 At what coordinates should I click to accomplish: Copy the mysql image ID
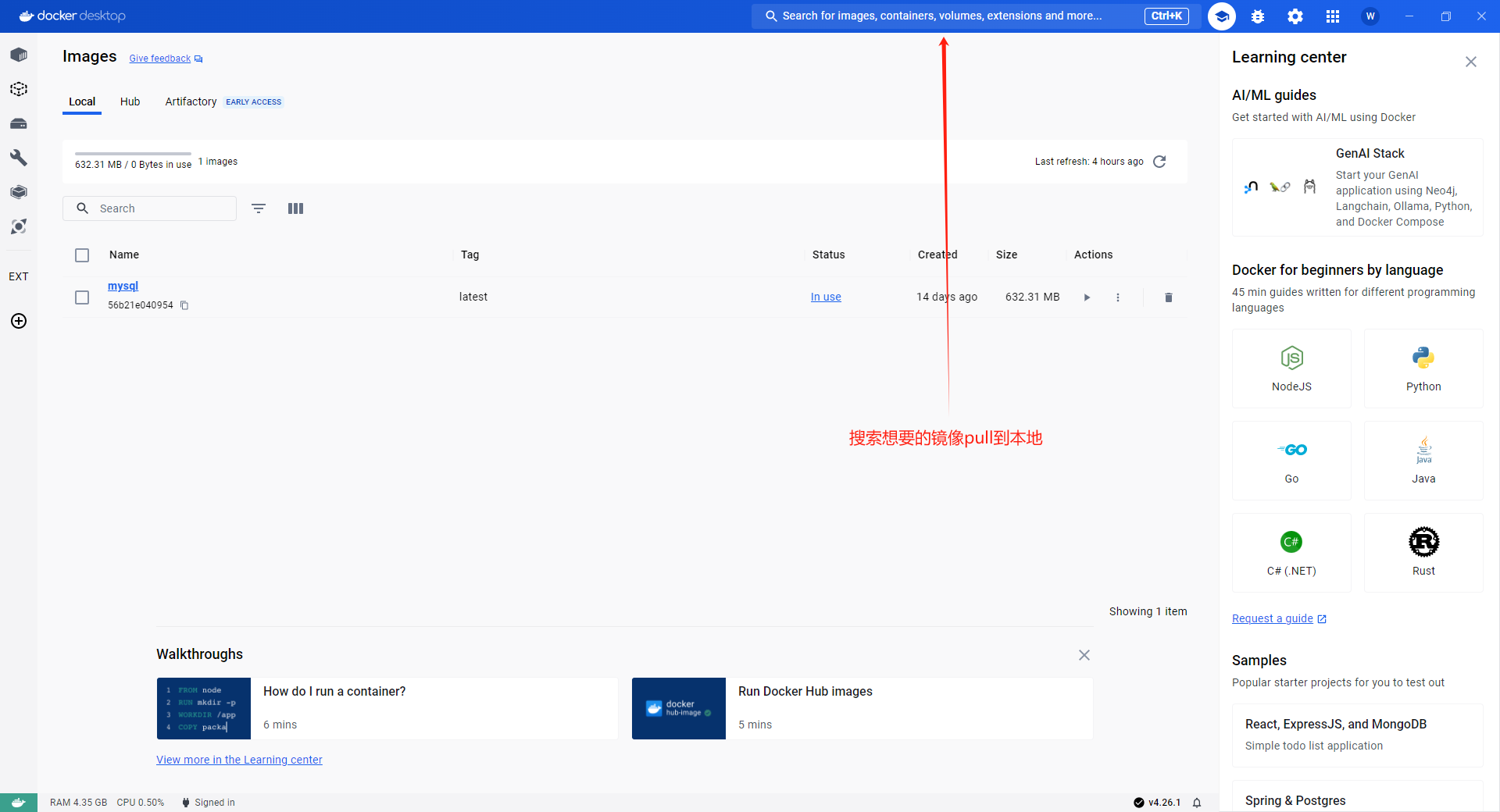184,305
